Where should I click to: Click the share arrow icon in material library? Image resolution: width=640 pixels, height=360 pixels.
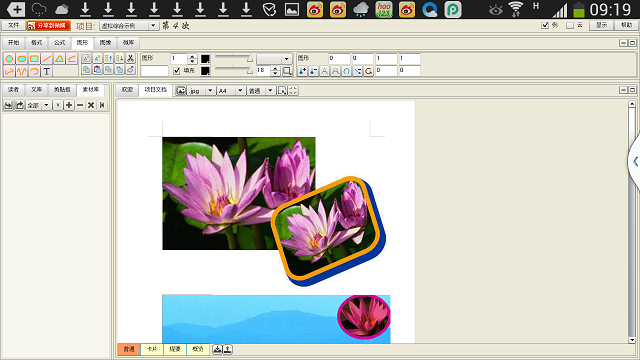[x=20, y=105]
